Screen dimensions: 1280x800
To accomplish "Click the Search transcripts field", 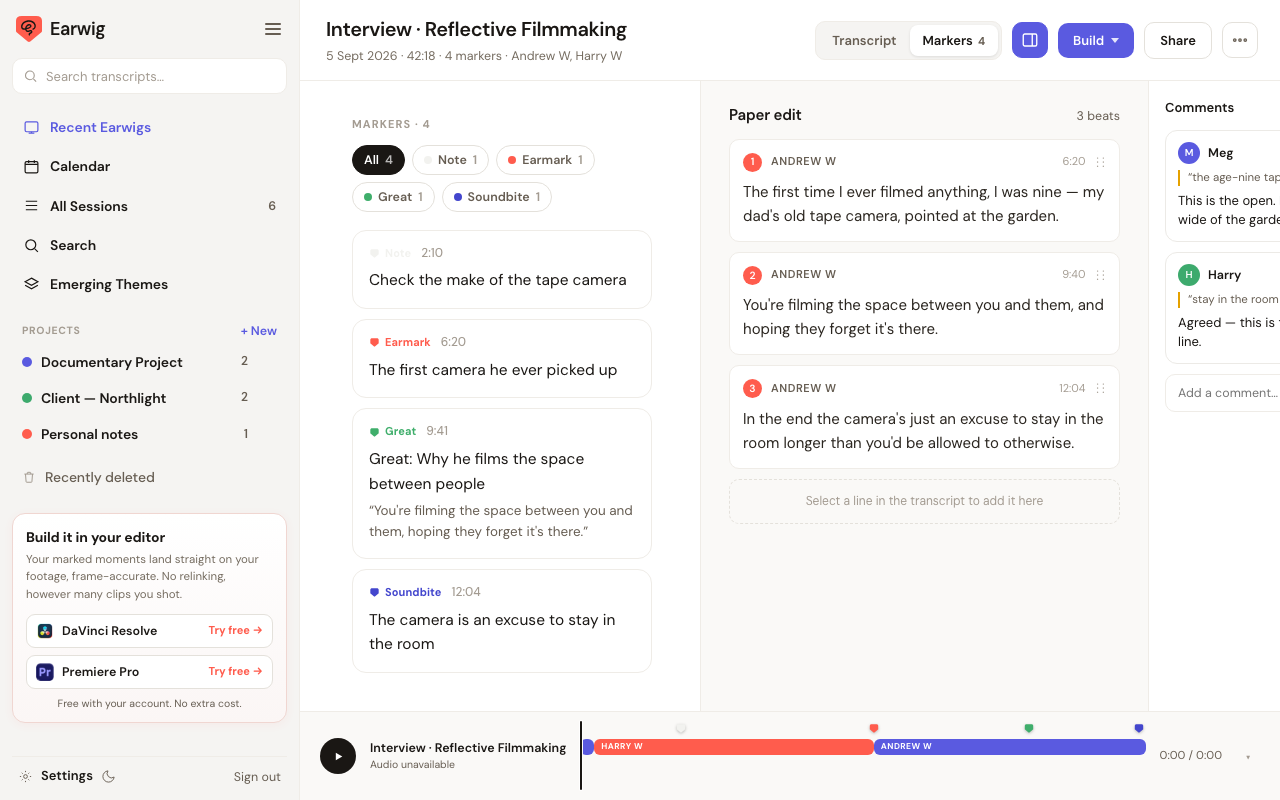I will [x=150, y=76].
